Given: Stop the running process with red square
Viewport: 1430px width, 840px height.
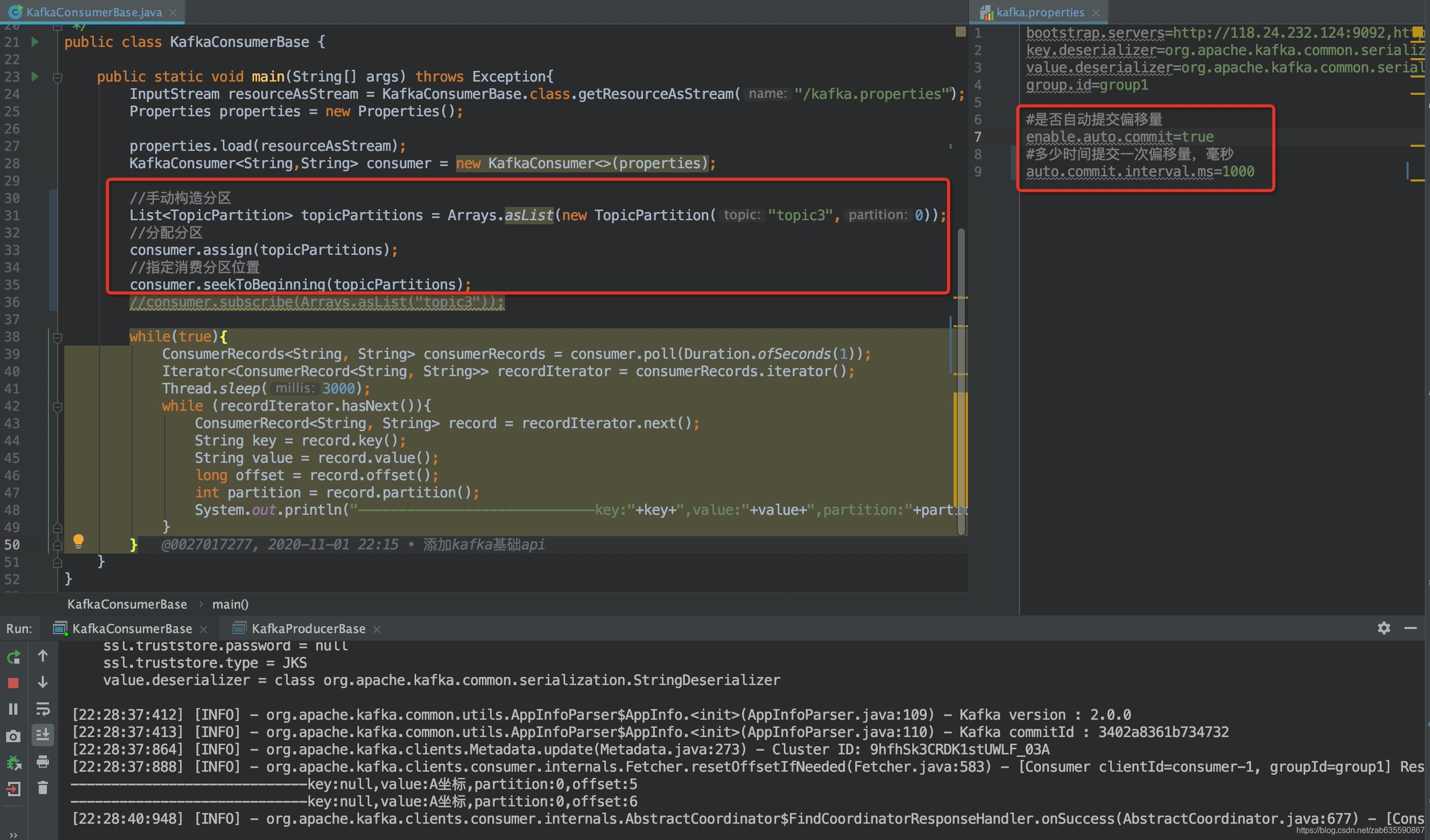Looking at the screenshot, I should click(x=14, y=683).
